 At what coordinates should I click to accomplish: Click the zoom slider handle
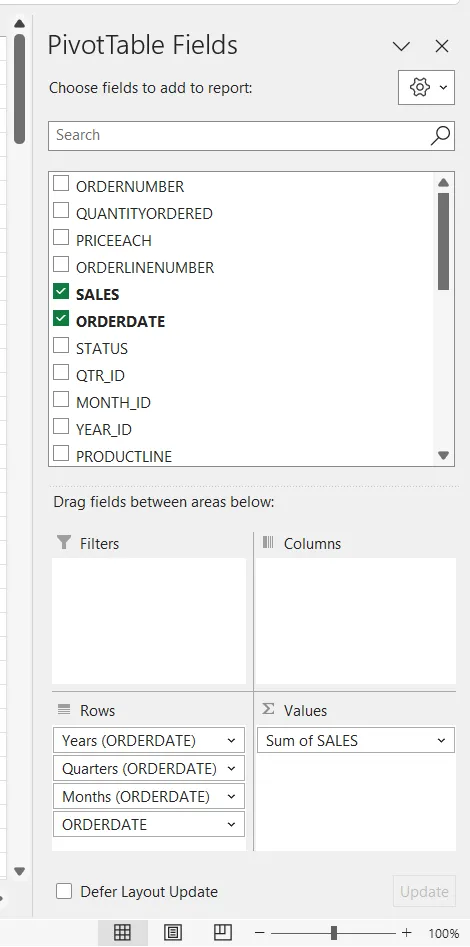point(333,933)
